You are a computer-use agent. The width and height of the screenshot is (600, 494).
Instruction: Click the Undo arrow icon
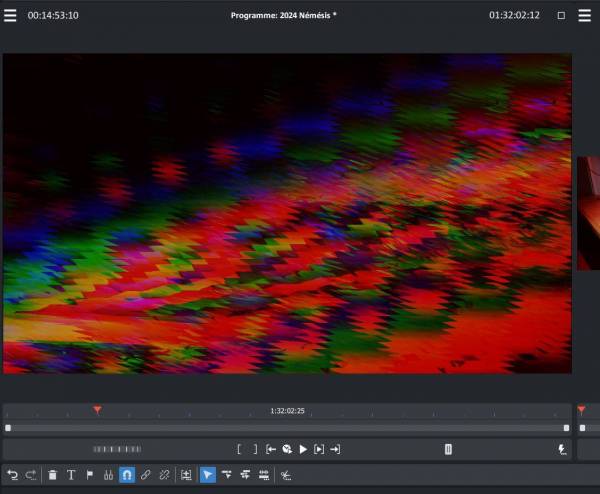click(12, 475)
